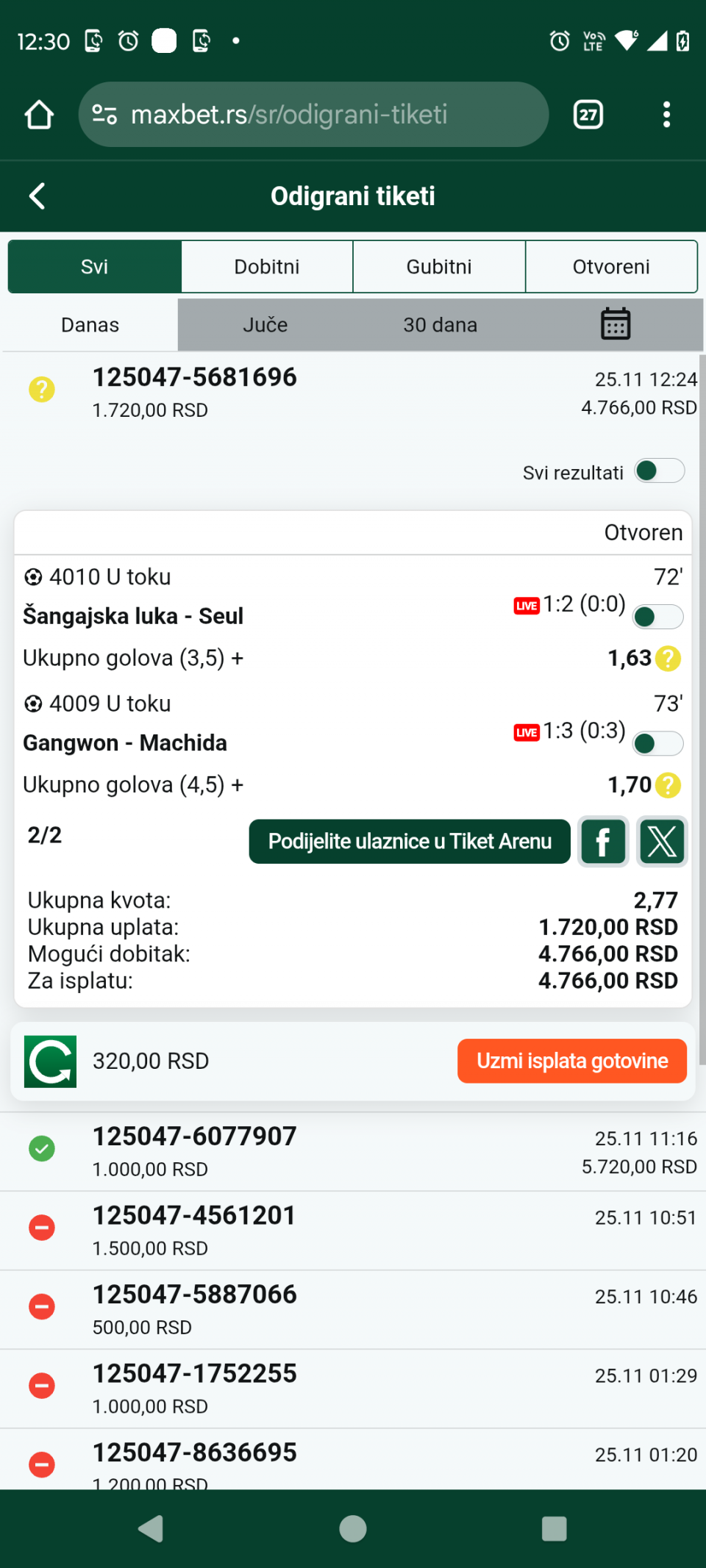Toggle the Svi rezultati switch
Viewport: 706px width, 1568px height.
[660, 471]
